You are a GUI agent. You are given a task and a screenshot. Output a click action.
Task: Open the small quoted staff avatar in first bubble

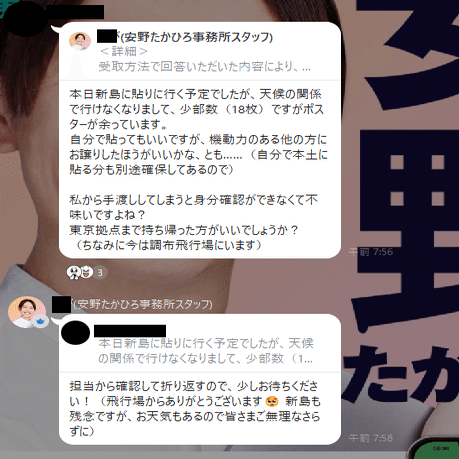point(80,41)
